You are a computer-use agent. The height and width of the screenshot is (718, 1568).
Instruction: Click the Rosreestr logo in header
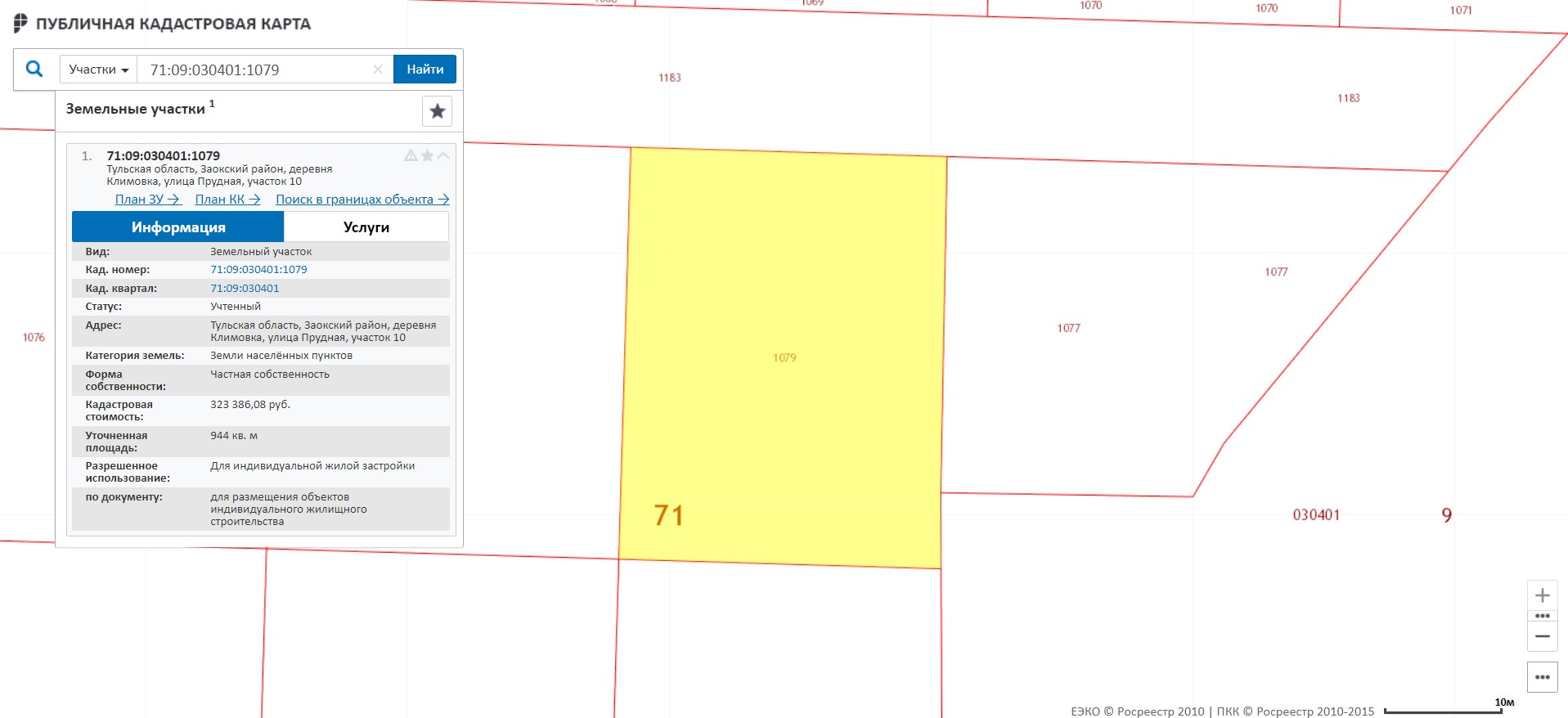tap(20, 24)
